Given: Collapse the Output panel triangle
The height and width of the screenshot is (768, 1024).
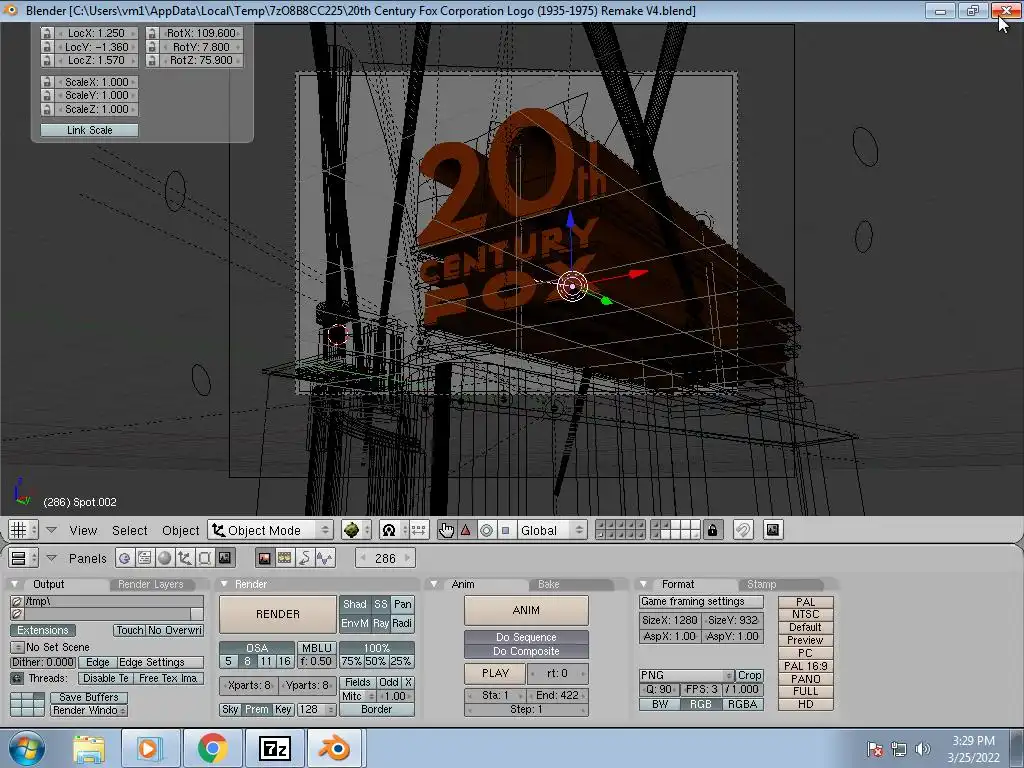Looking at the screenshot, I should click(x=14, y=584).
